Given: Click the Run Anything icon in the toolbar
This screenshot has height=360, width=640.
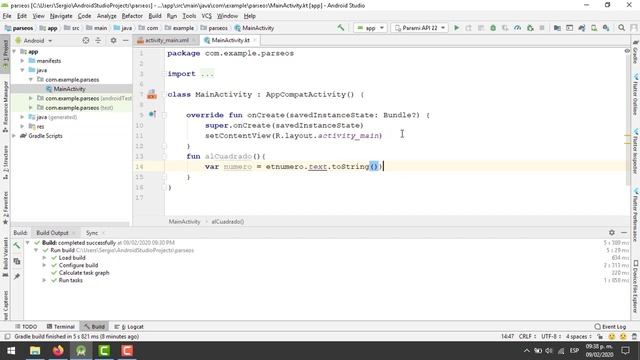Looking at the screenshot, I should click(569, 28).
